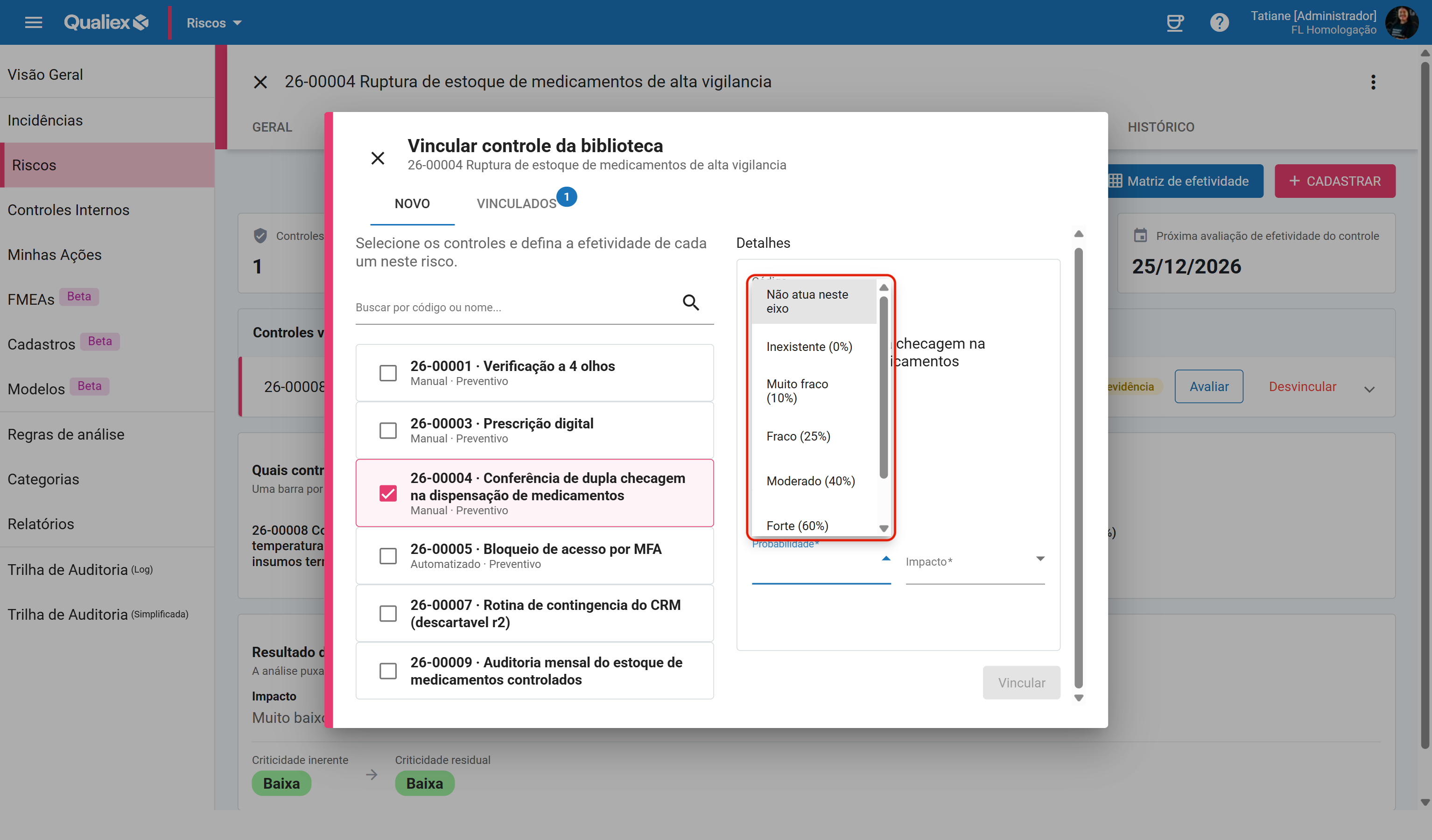Image resolution: width=1432 pixels, height=840 pixels.
Task: Select 'Não atua neste eixo' option
Action: (814, 301)
